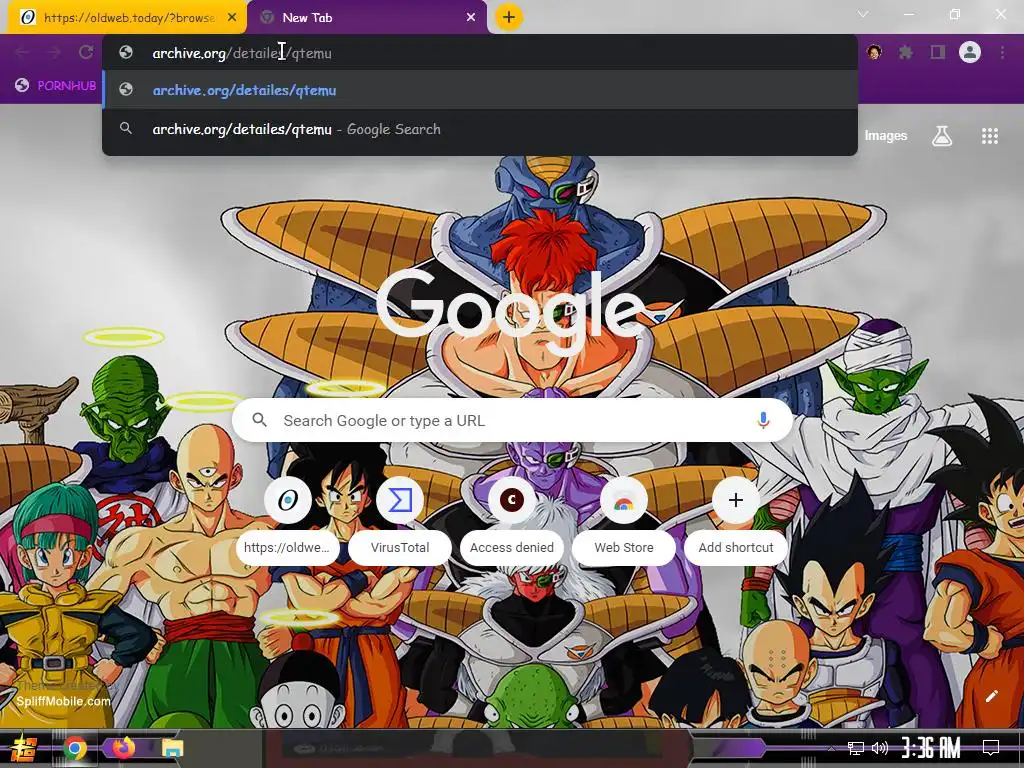Viewport: 1024px width, 768px height.
Task: Click inside the address bar URL text
Action: (x=242, y=53)
